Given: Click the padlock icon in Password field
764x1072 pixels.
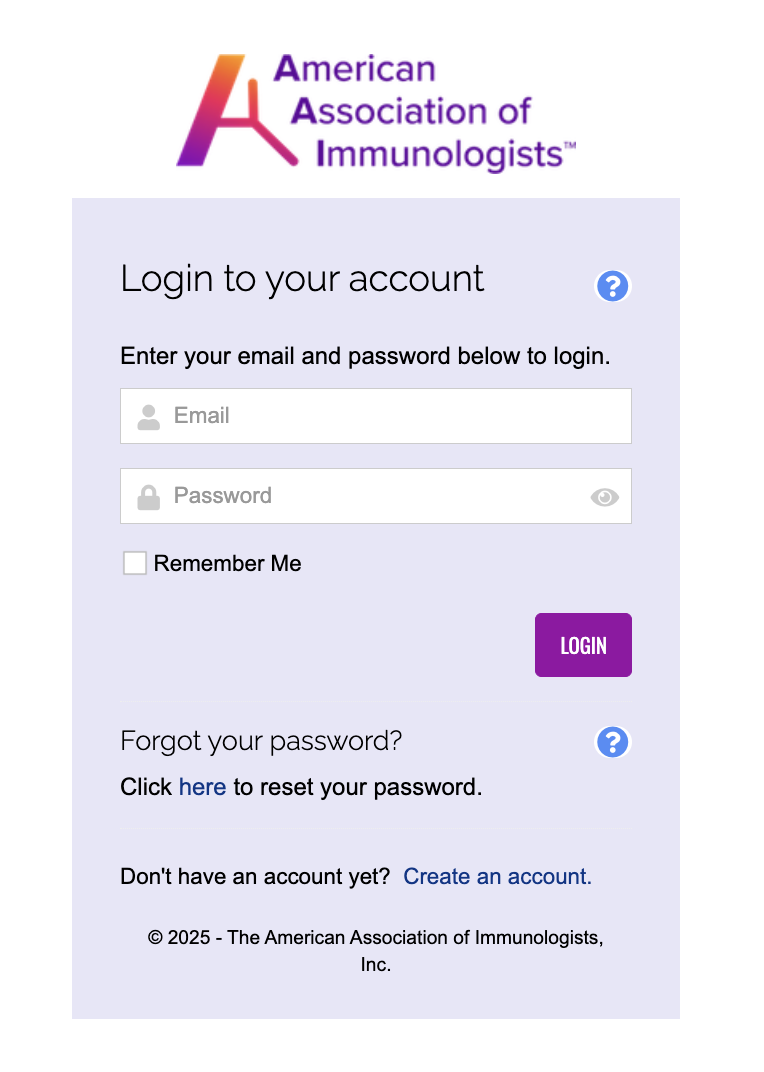Looking at the screenshot, I should (x=149, y=497).
